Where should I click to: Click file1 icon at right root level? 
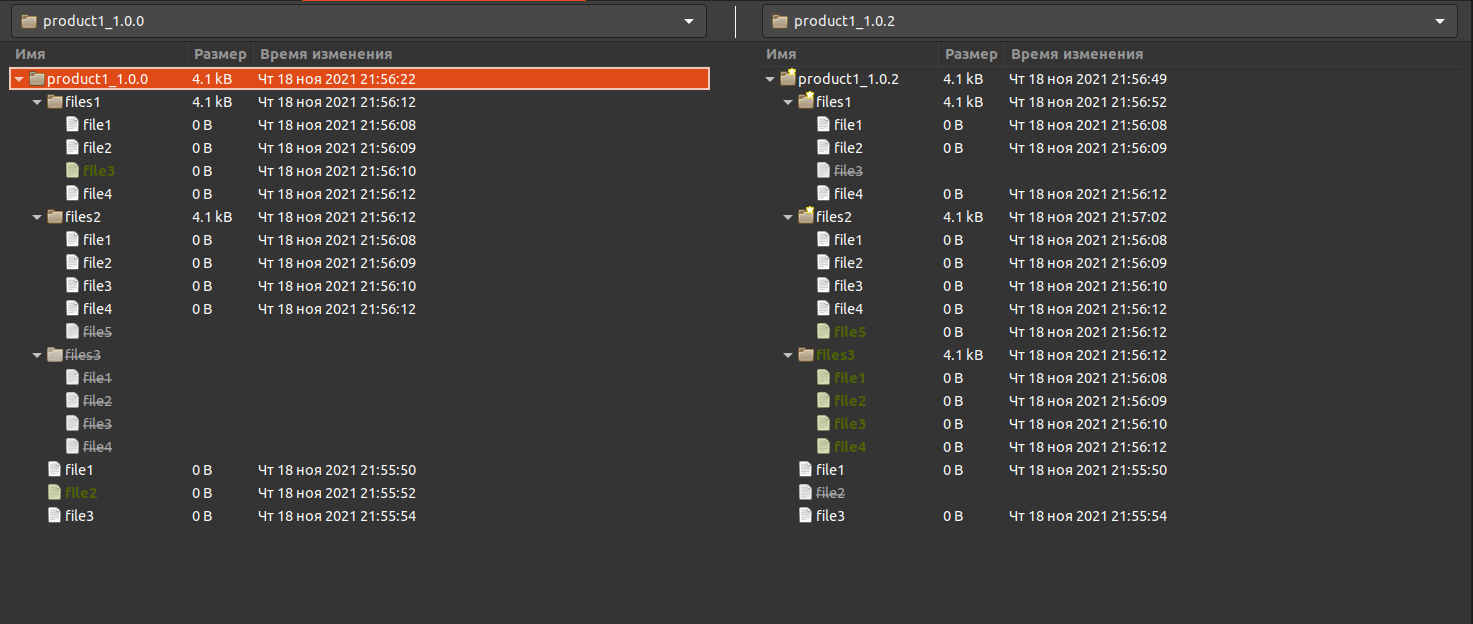[806, 470]
